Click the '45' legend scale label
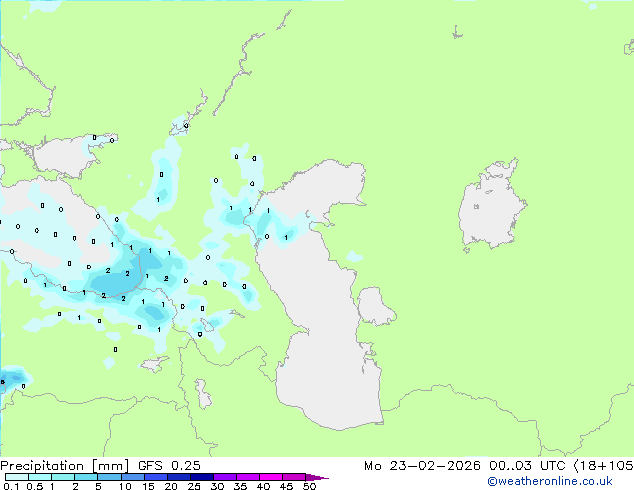Screen dimensions: 634x490 pos(286,486)
